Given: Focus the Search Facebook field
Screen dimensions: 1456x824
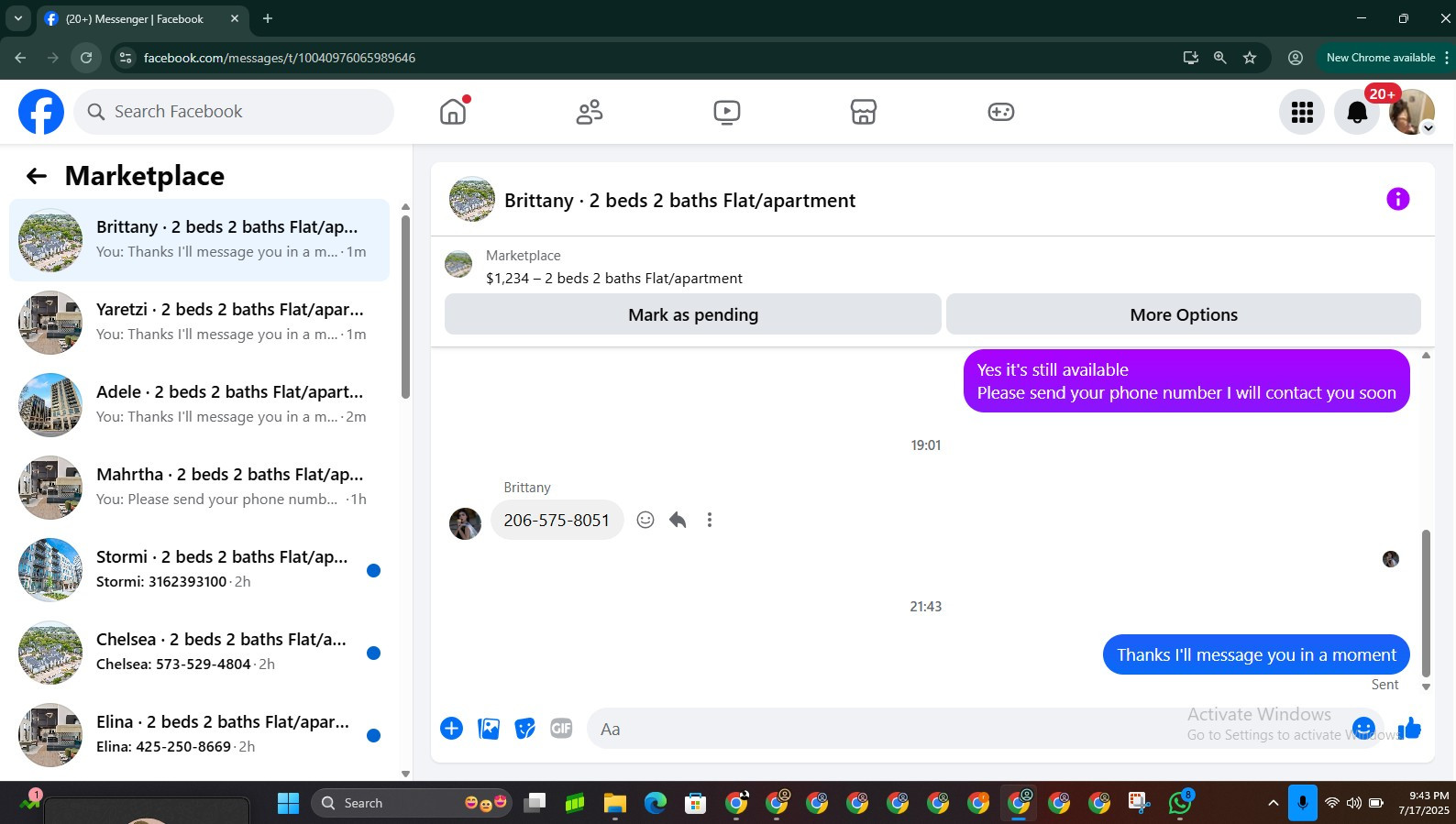Looking at the screenshot, I should click(234, 112).
